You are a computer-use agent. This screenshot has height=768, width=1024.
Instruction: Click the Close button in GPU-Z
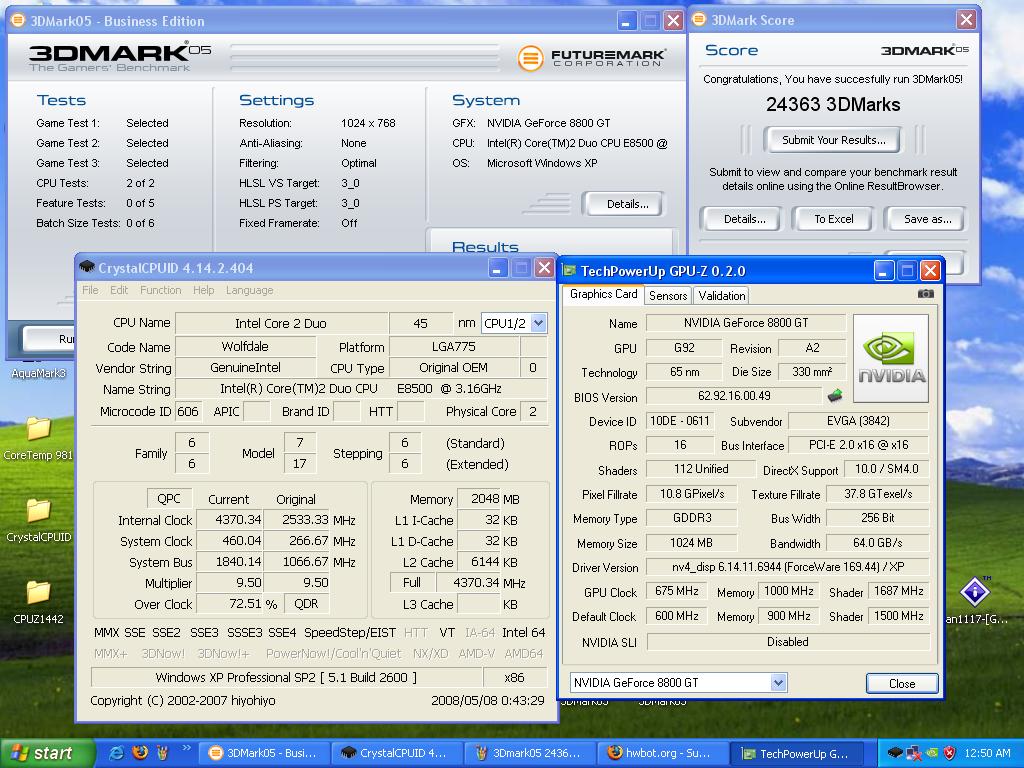(x=902, y=683)
